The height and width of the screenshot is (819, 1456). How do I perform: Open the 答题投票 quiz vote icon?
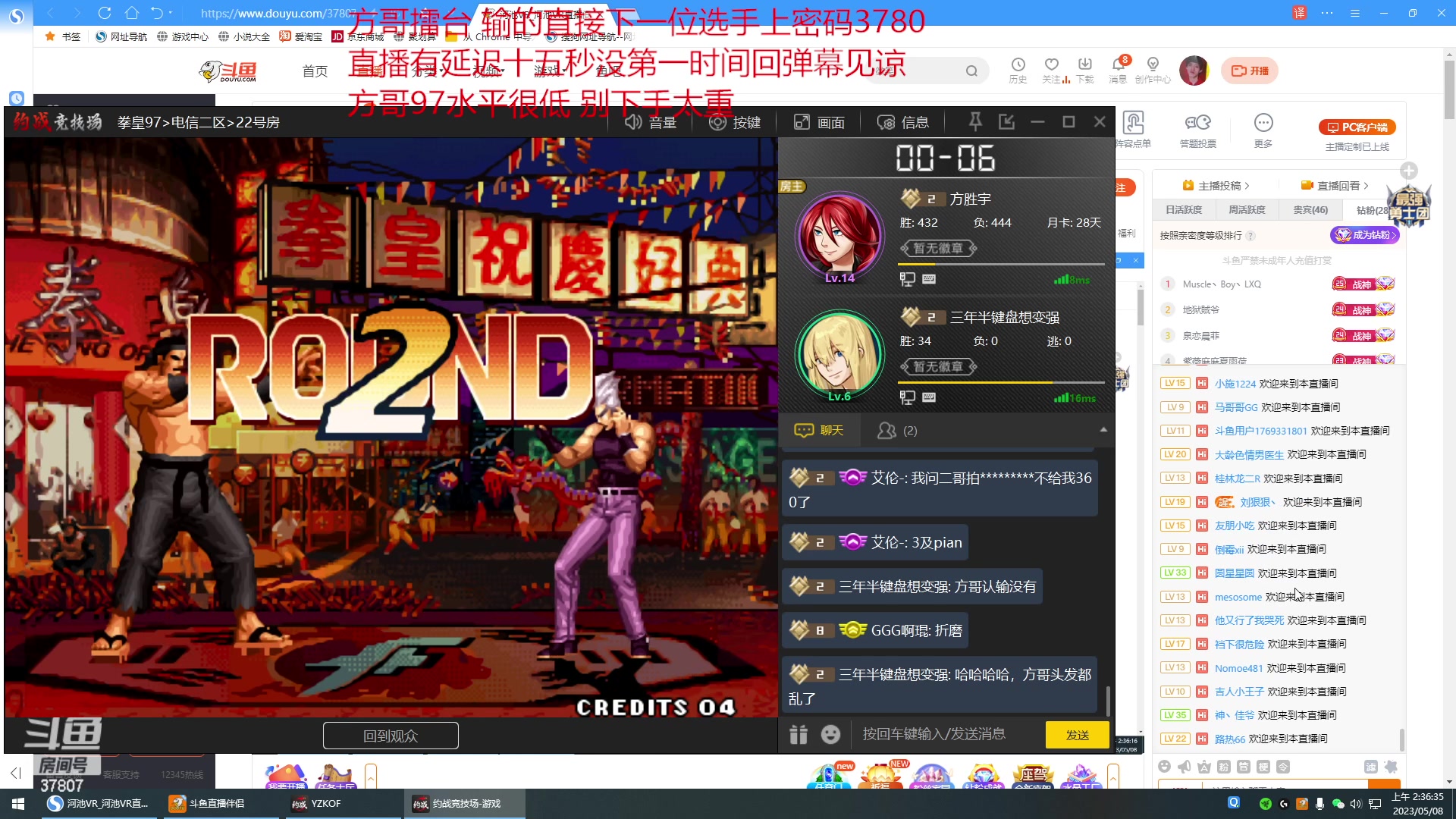pos(1198,130)
